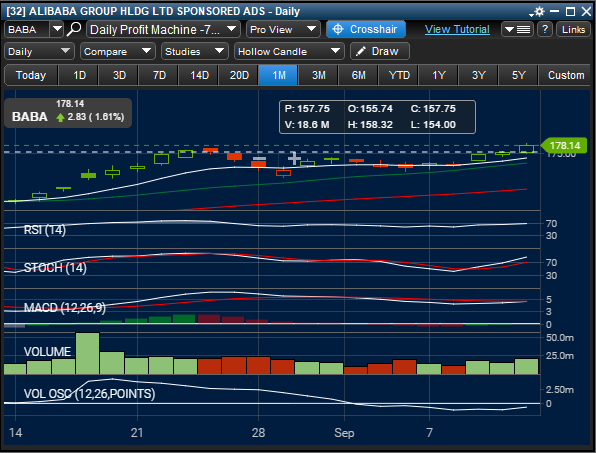Maximize the chart window
The height and width of the screenshot is (453, 596).
pos(570,12)
